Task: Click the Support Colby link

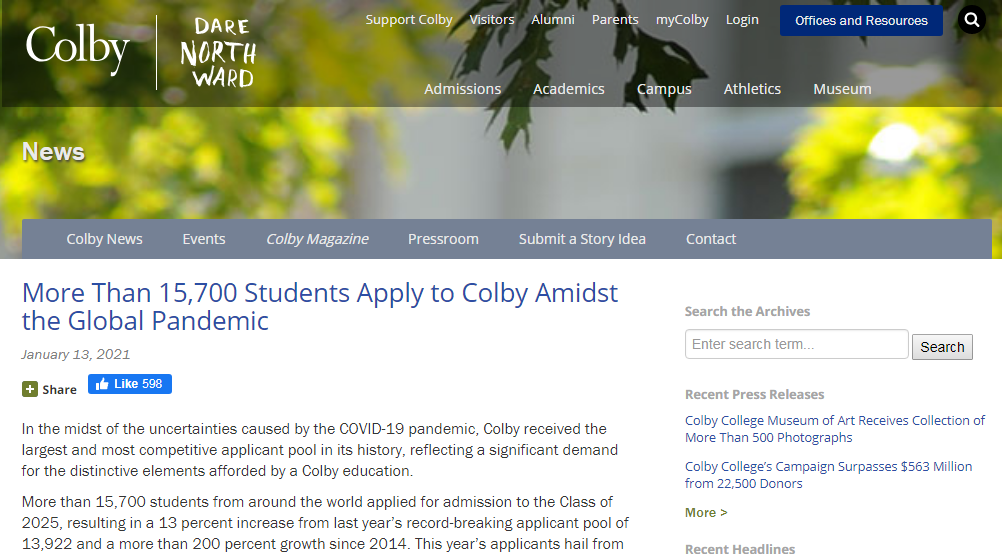Action: 409,20
